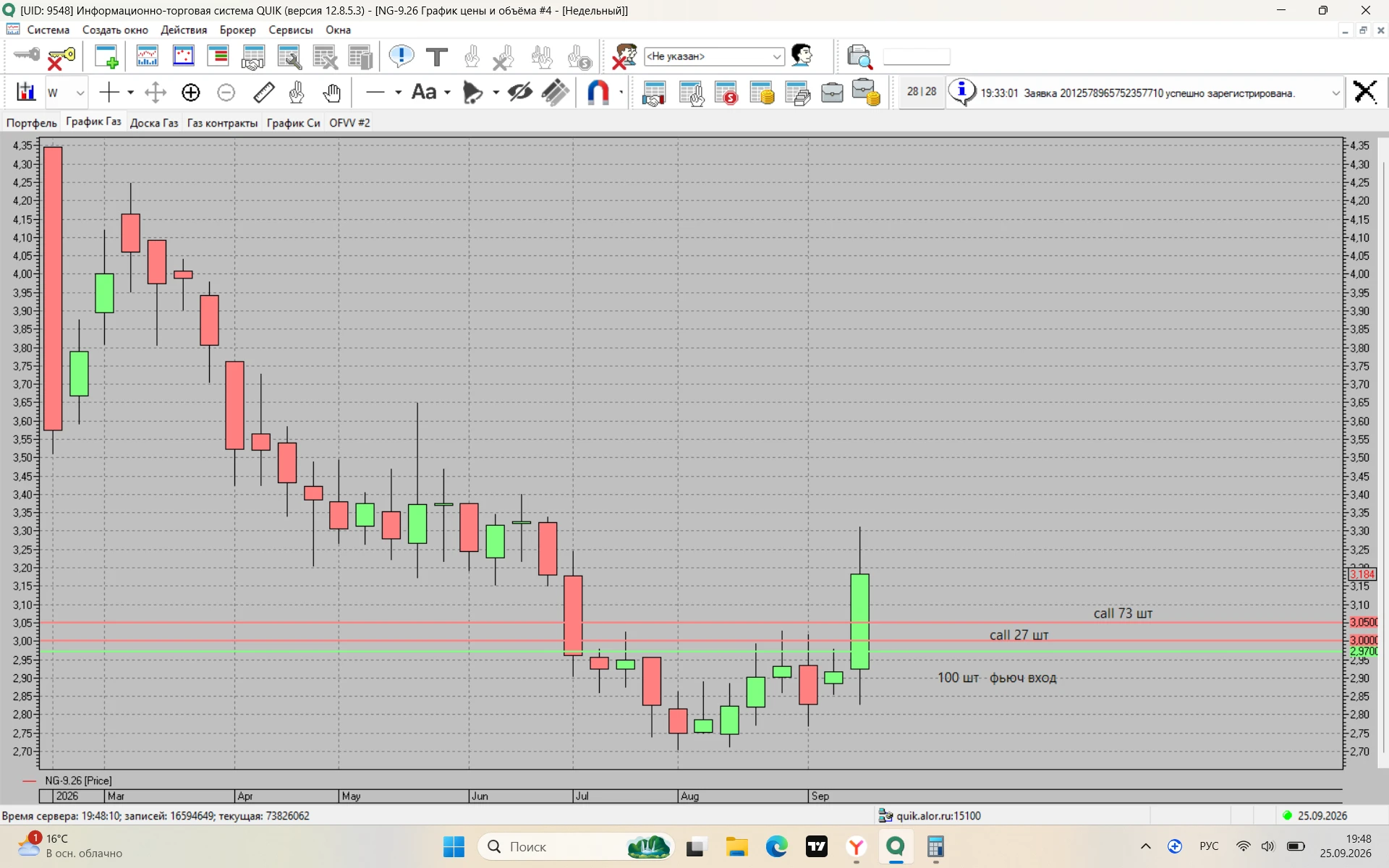Expand the bell alert dropdown arrow
This screenshot has height=868, width=1389.
coord(496,93)
